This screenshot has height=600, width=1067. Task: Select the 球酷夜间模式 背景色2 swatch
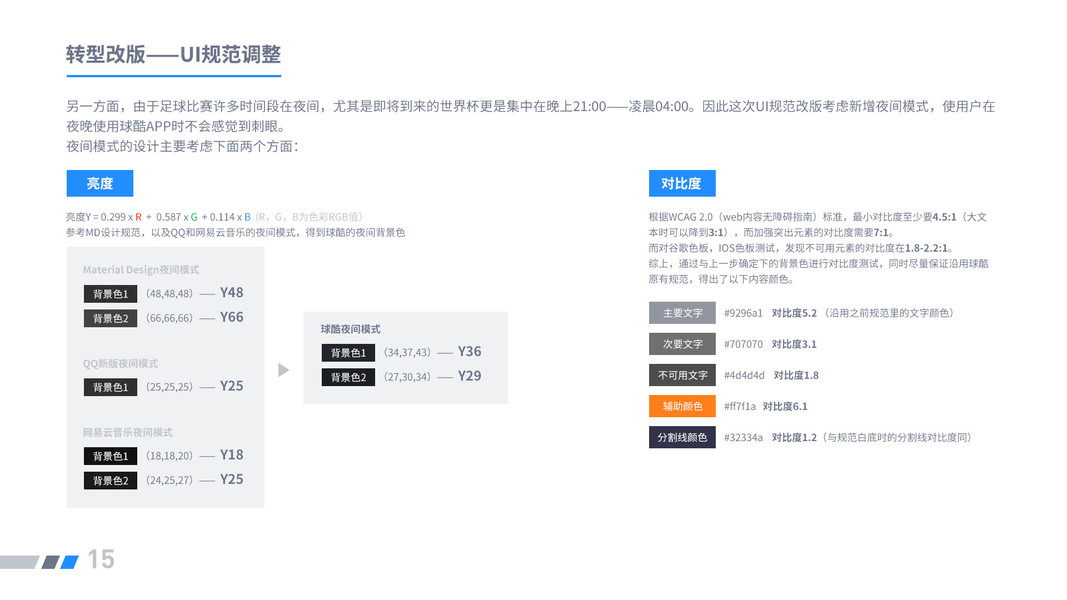pos(348,377)
